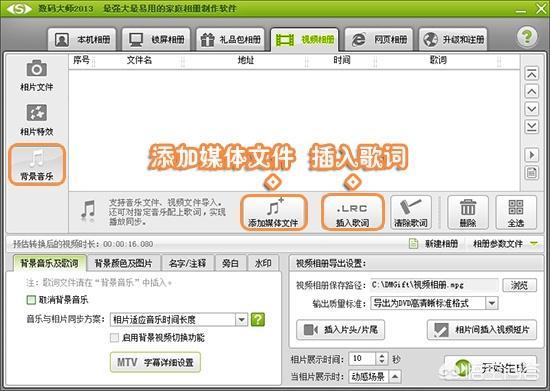
Task: Click the 序号 column header
Action: [81, 60]
